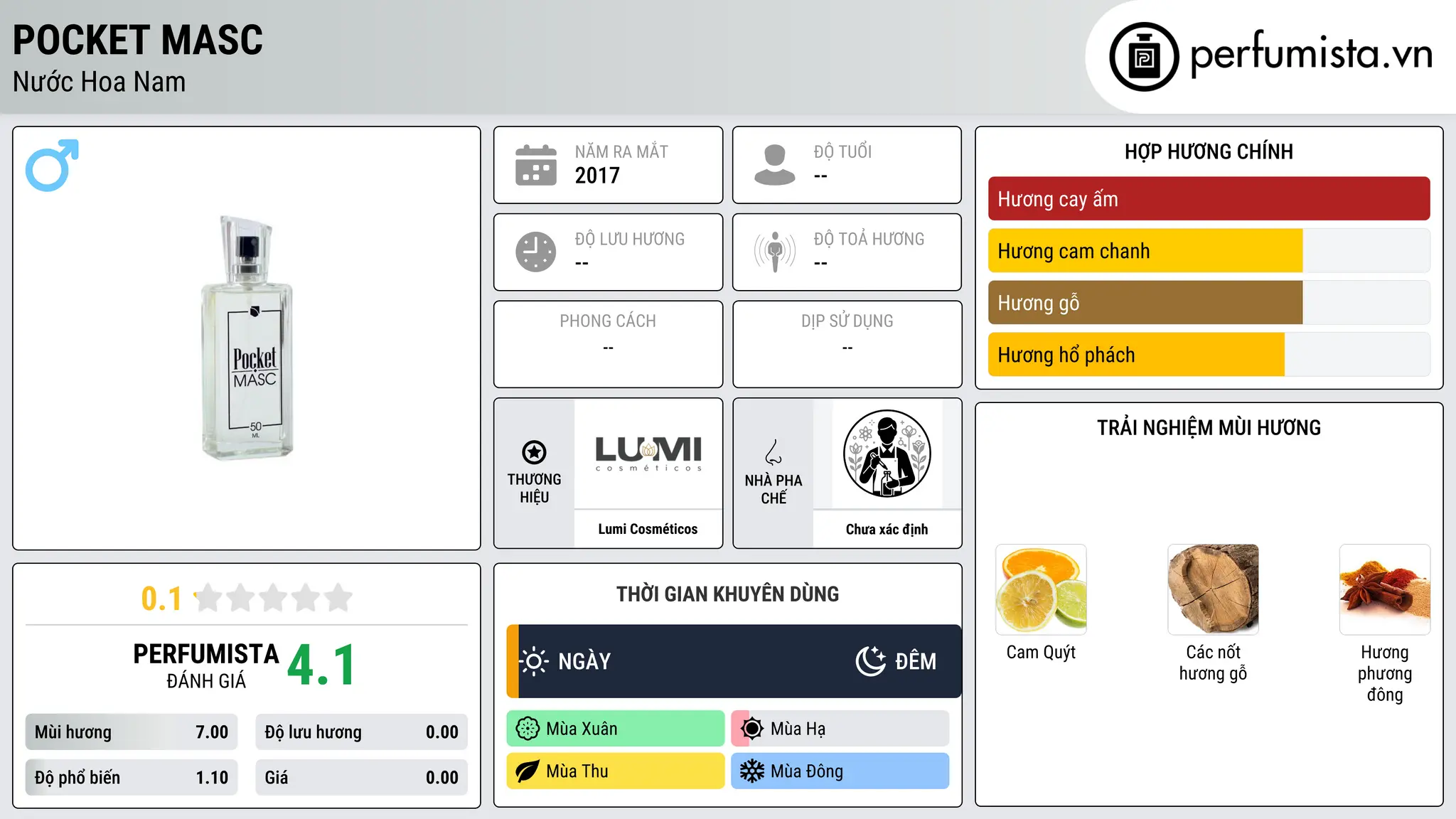Viewport: 1456px width, 819px height.
Task: Click the nose icon above Nhà pha chế
Action: 773,452
